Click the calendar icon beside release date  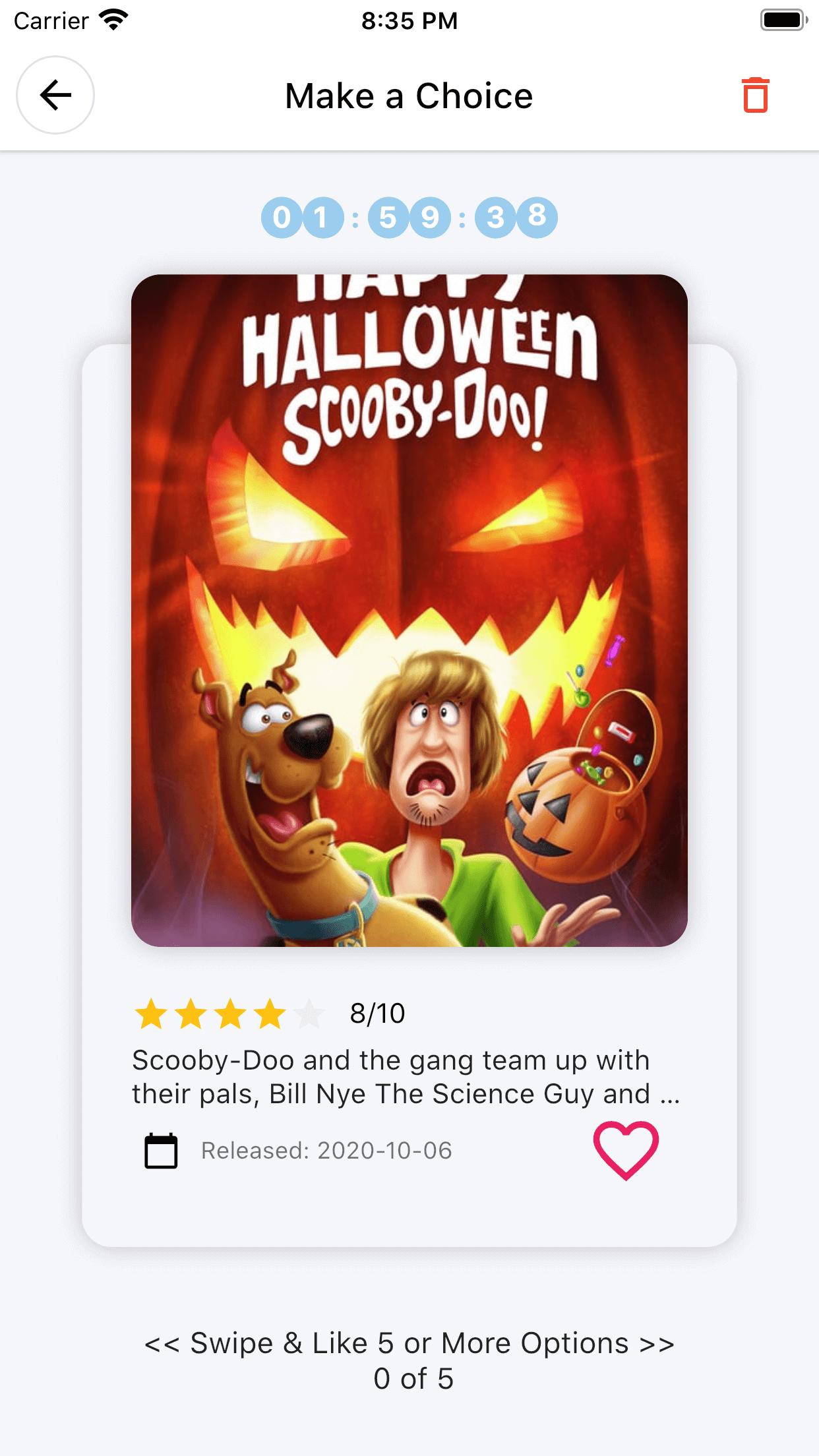[161, 1151]
